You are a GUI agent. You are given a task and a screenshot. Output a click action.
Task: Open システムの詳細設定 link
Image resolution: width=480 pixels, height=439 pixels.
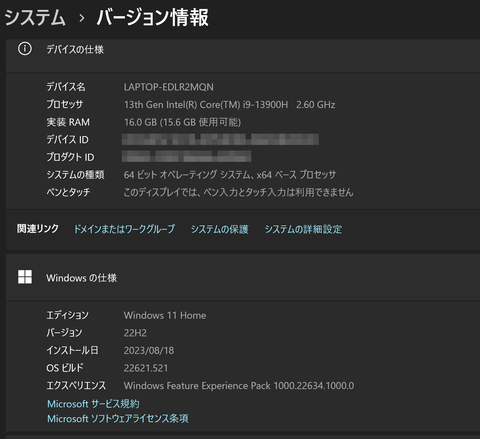click(x=303, y=229)
